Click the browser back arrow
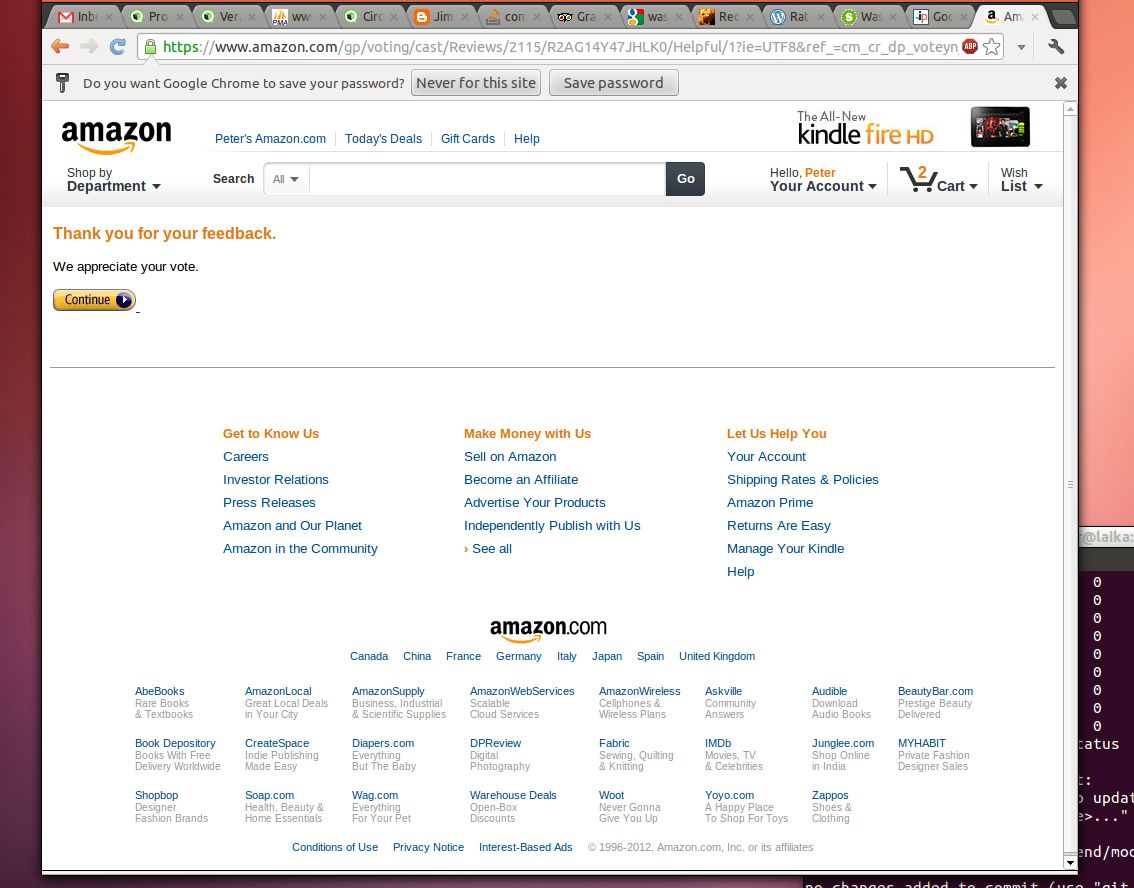 pos(60,47)
